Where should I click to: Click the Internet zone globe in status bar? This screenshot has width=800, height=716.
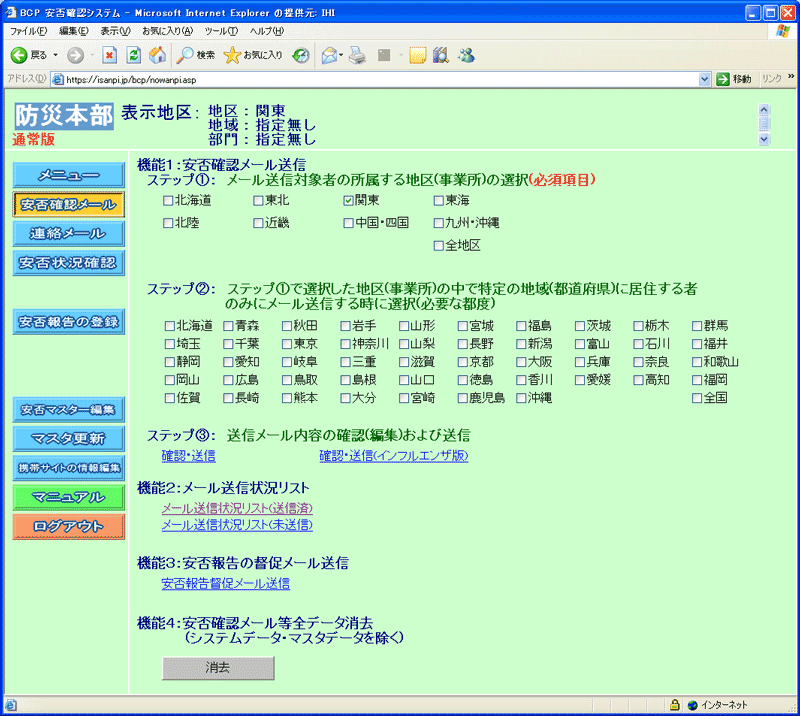(x=692, y=705)
